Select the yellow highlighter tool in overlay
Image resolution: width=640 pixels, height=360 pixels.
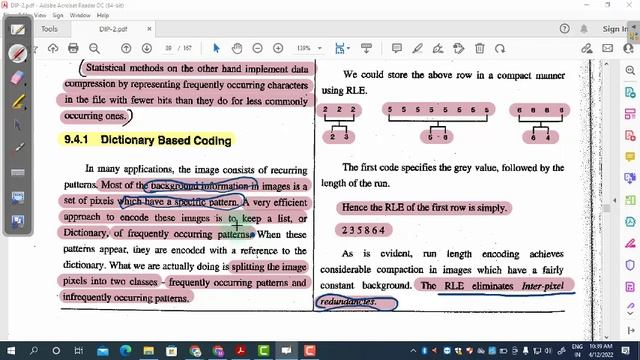(x=18, y=102)
